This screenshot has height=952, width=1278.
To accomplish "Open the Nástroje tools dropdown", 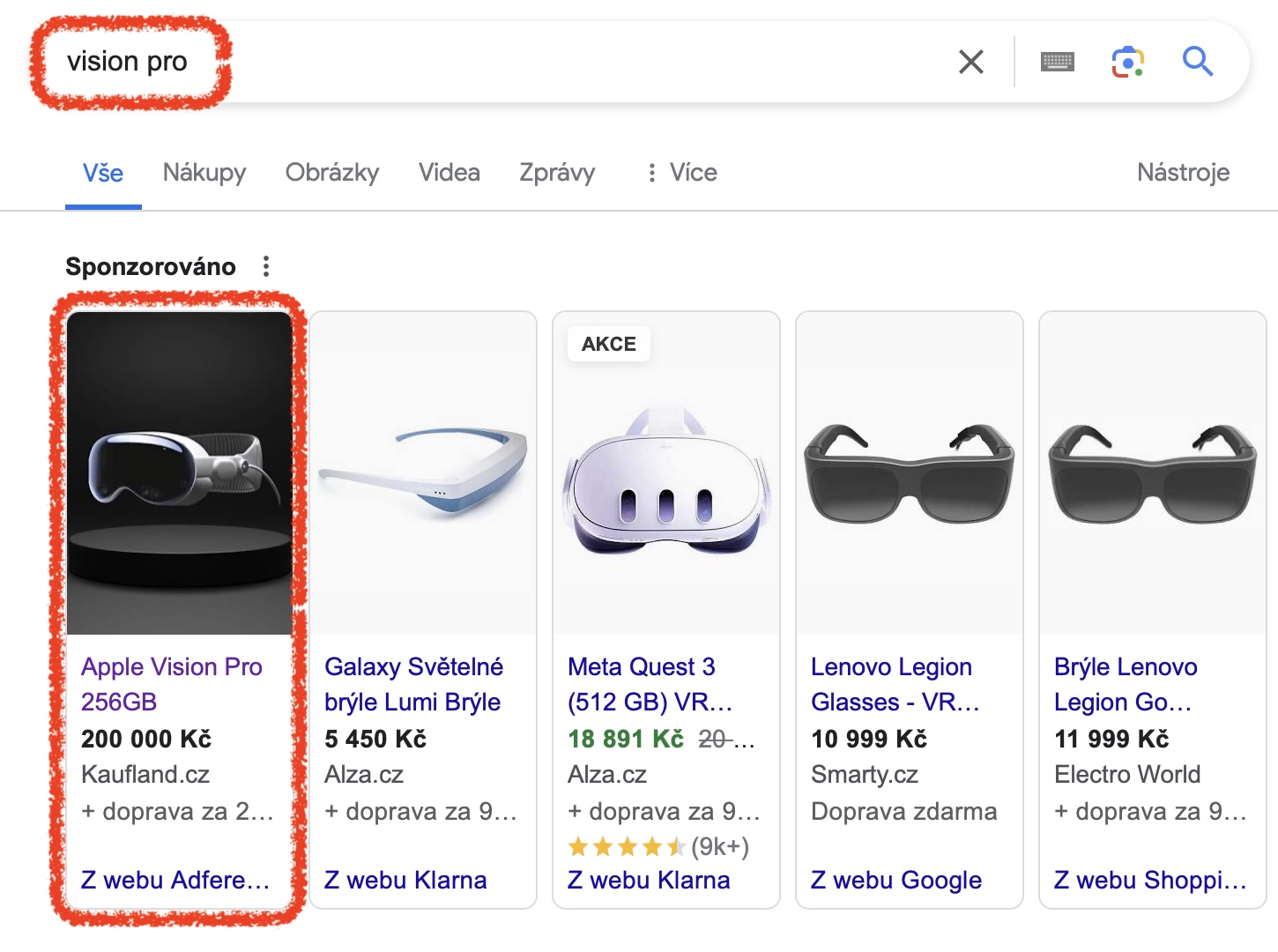I will click(x=1183, y=173).
